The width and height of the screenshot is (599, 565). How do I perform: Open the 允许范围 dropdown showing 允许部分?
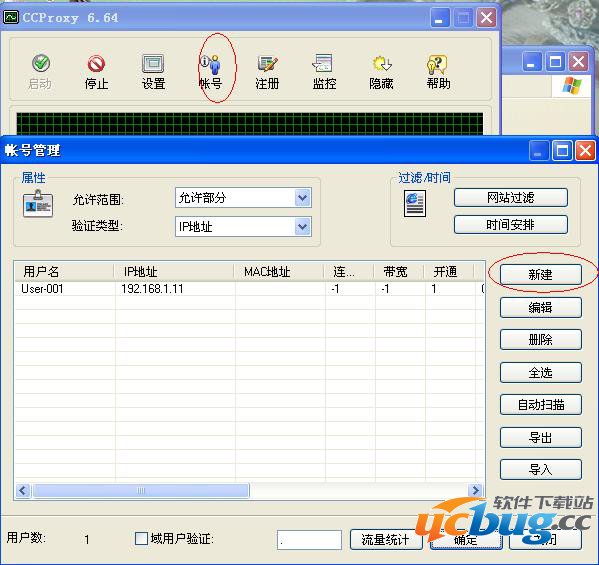point(243,198)
